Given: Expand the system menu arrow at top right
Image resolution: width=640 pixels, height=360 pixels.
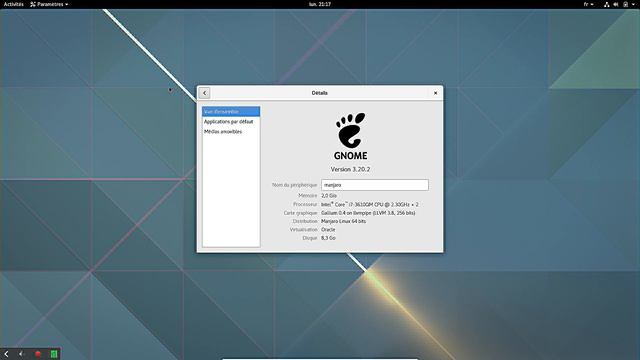Looking at the screenshot, I should pyautogui.click(x=634, y=4).
